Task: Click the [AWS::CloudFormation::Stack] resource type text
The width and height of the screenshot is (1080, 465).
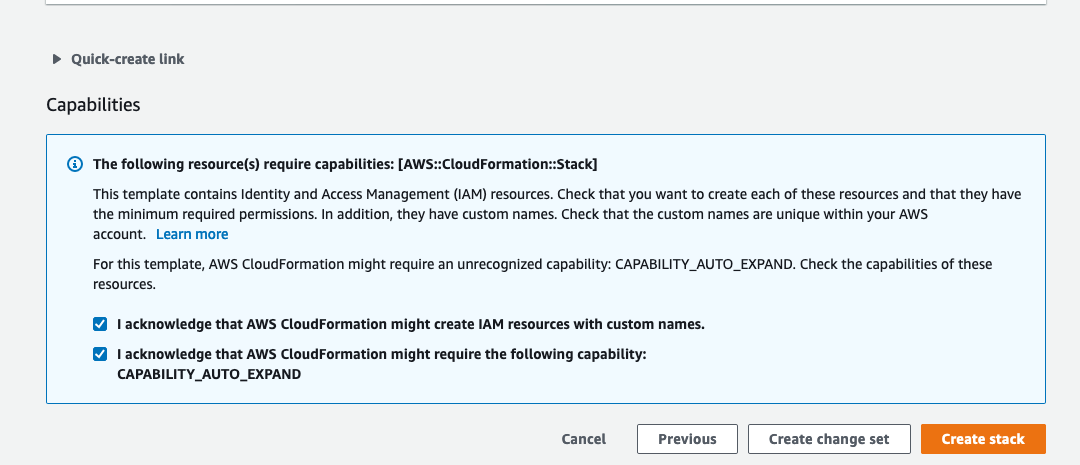Action: coord(497,165)
